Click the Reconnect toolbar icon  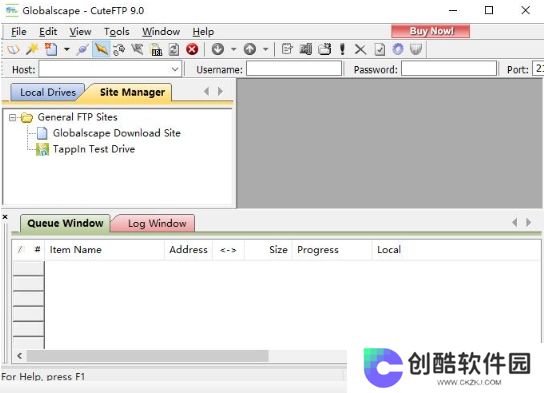point(119,49)
